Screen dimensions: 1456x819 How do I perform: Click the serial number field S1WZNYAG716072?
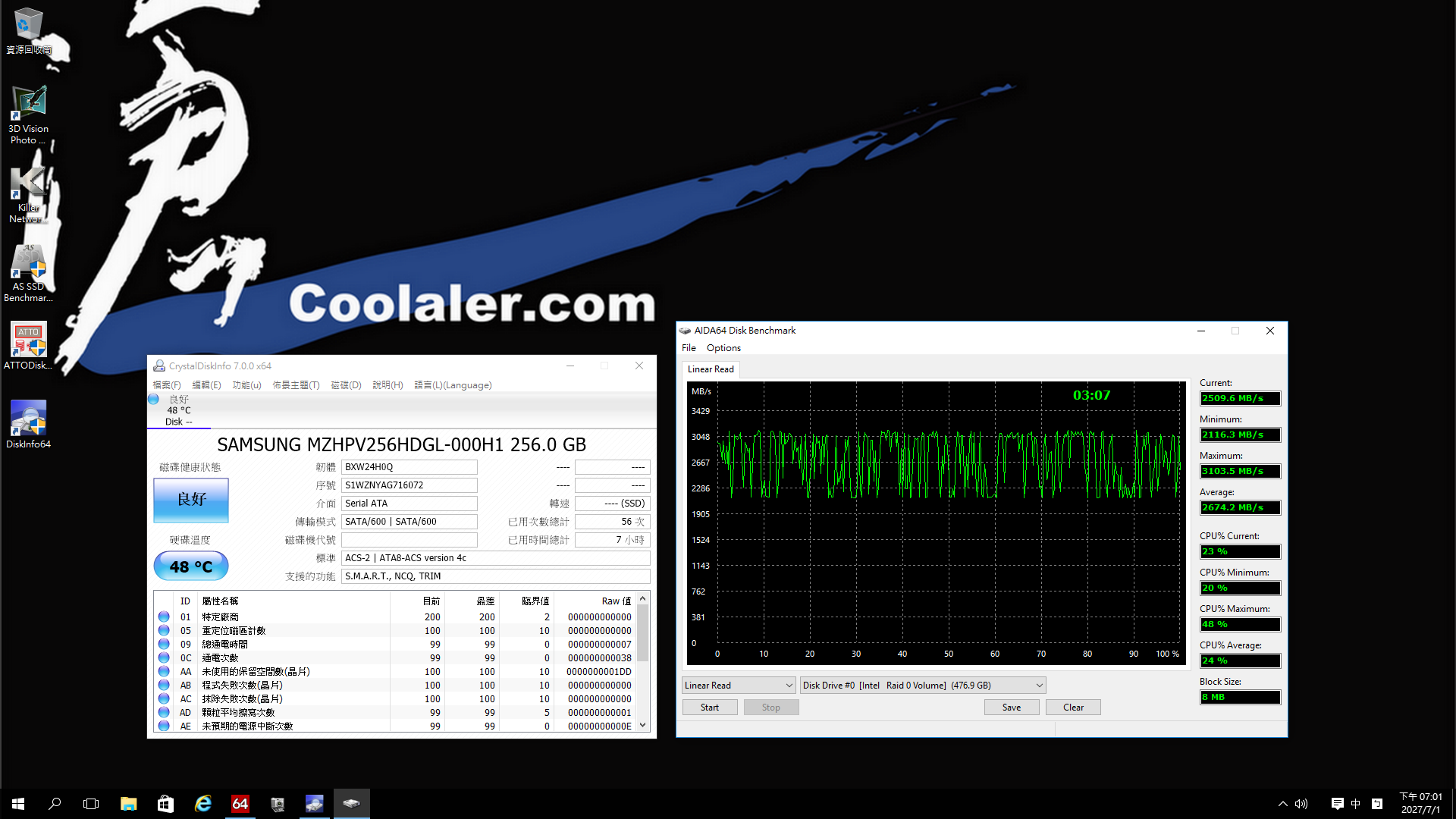point(409,485)
